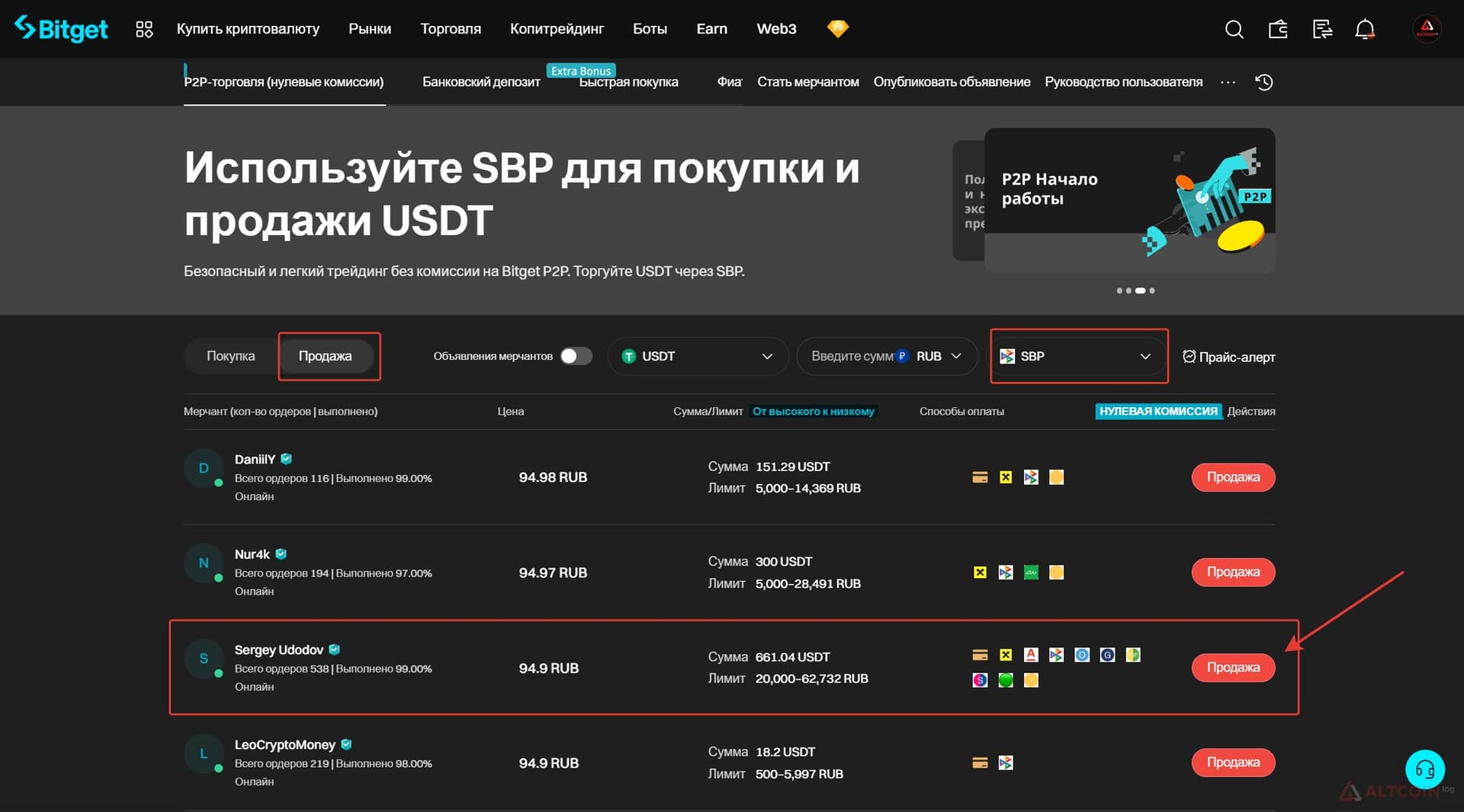1464x812 pixels.
Task: Click the Bitget logo
Action: [61, 29]
